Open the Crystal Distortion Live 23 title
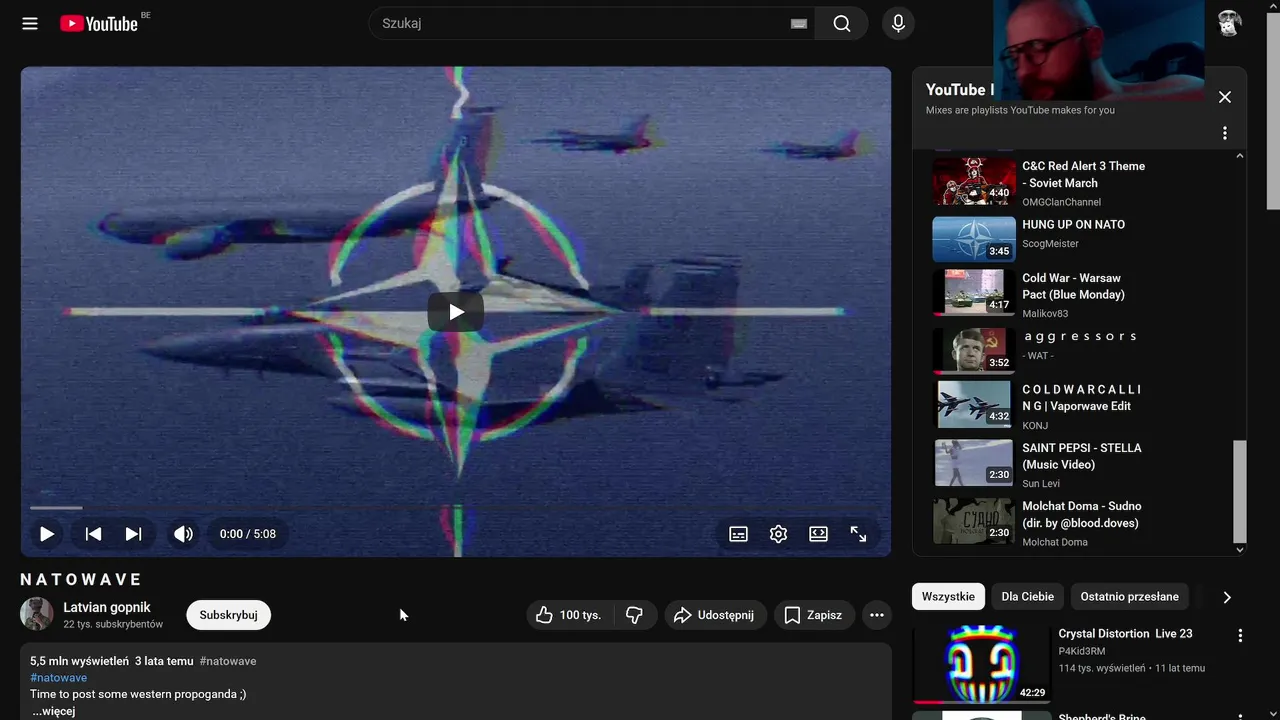 [1125, 633]
